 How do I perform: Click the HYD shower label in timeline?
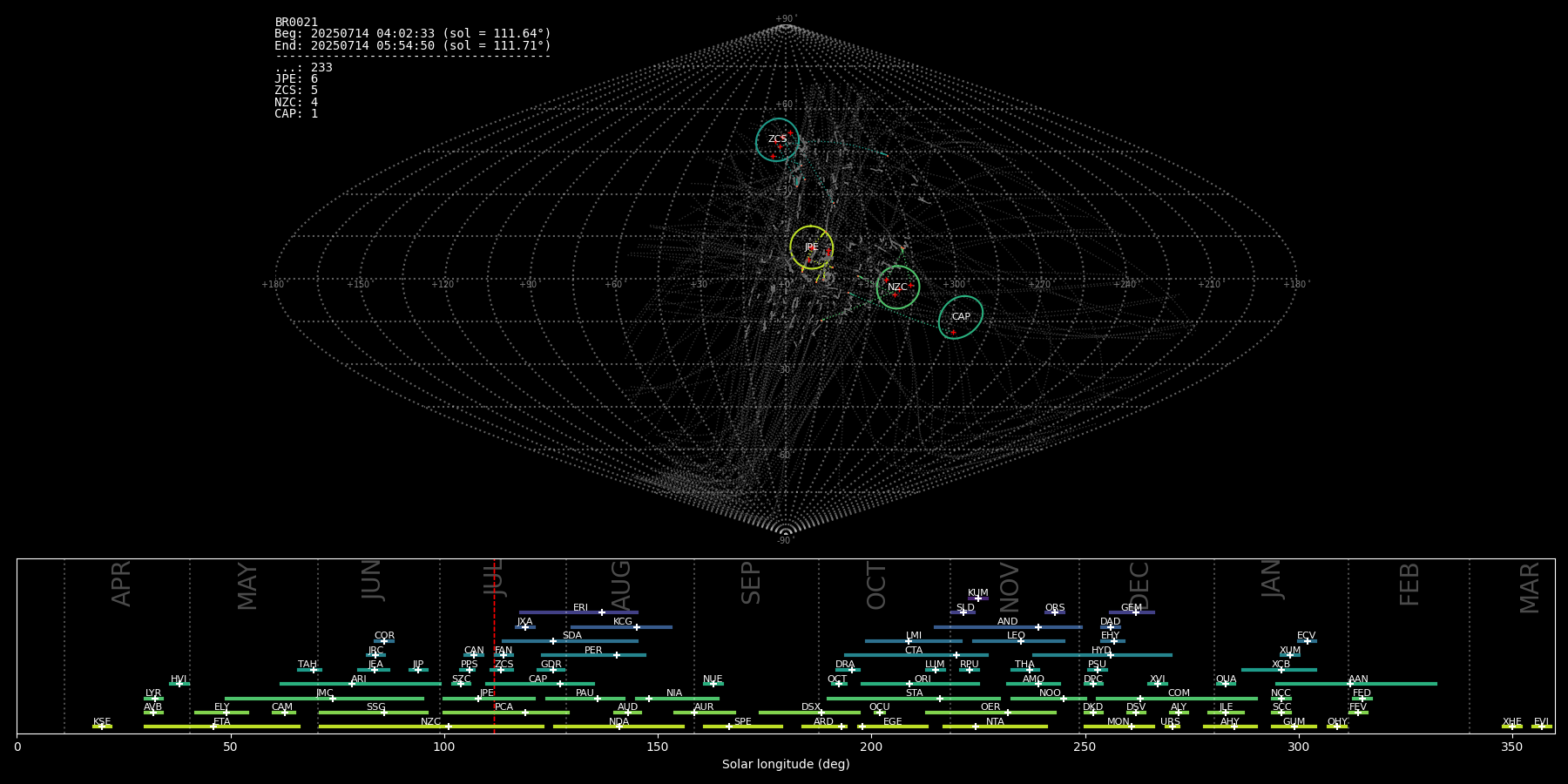pos(1101,651)
